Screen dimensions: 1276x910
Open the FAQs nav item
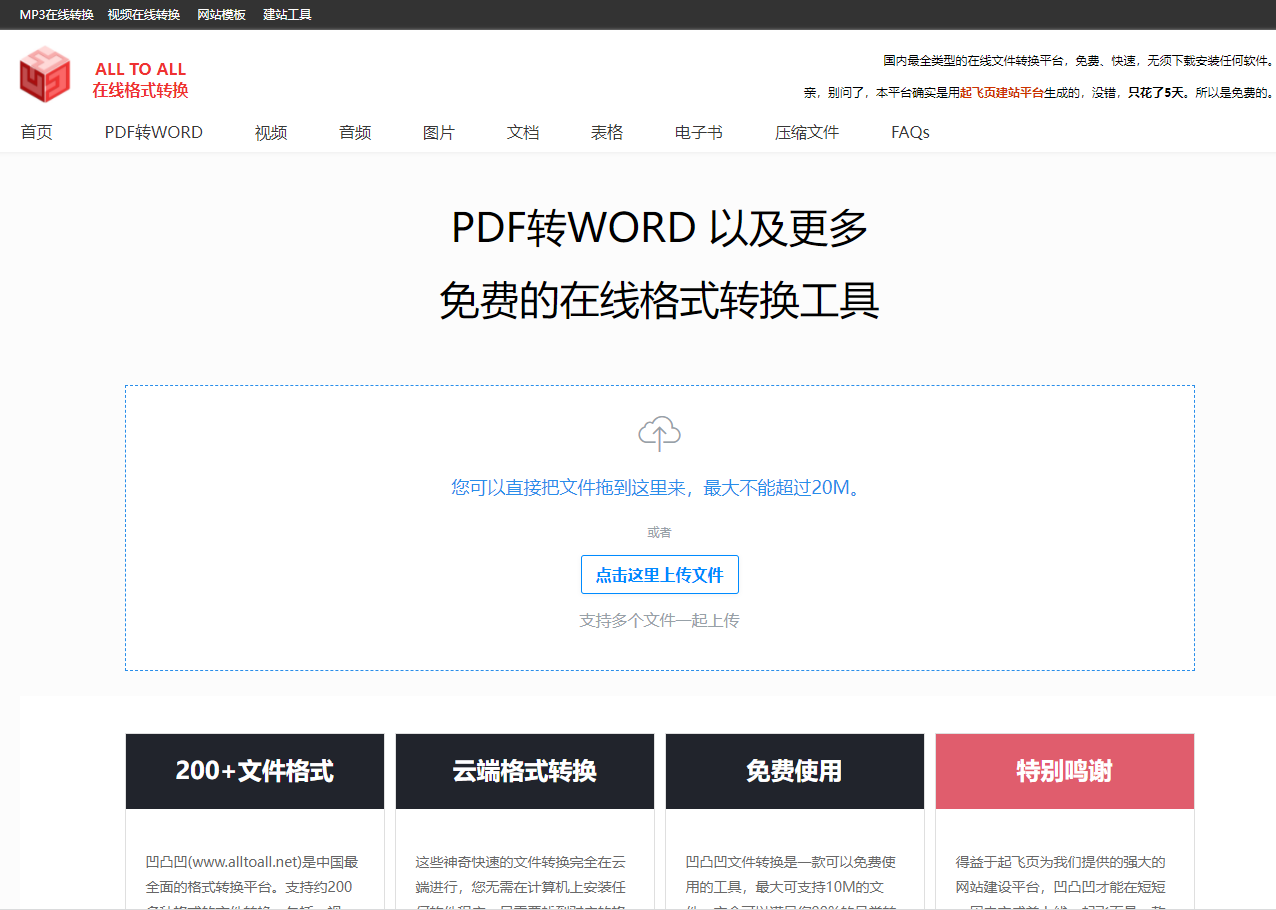tap(911, 132)
